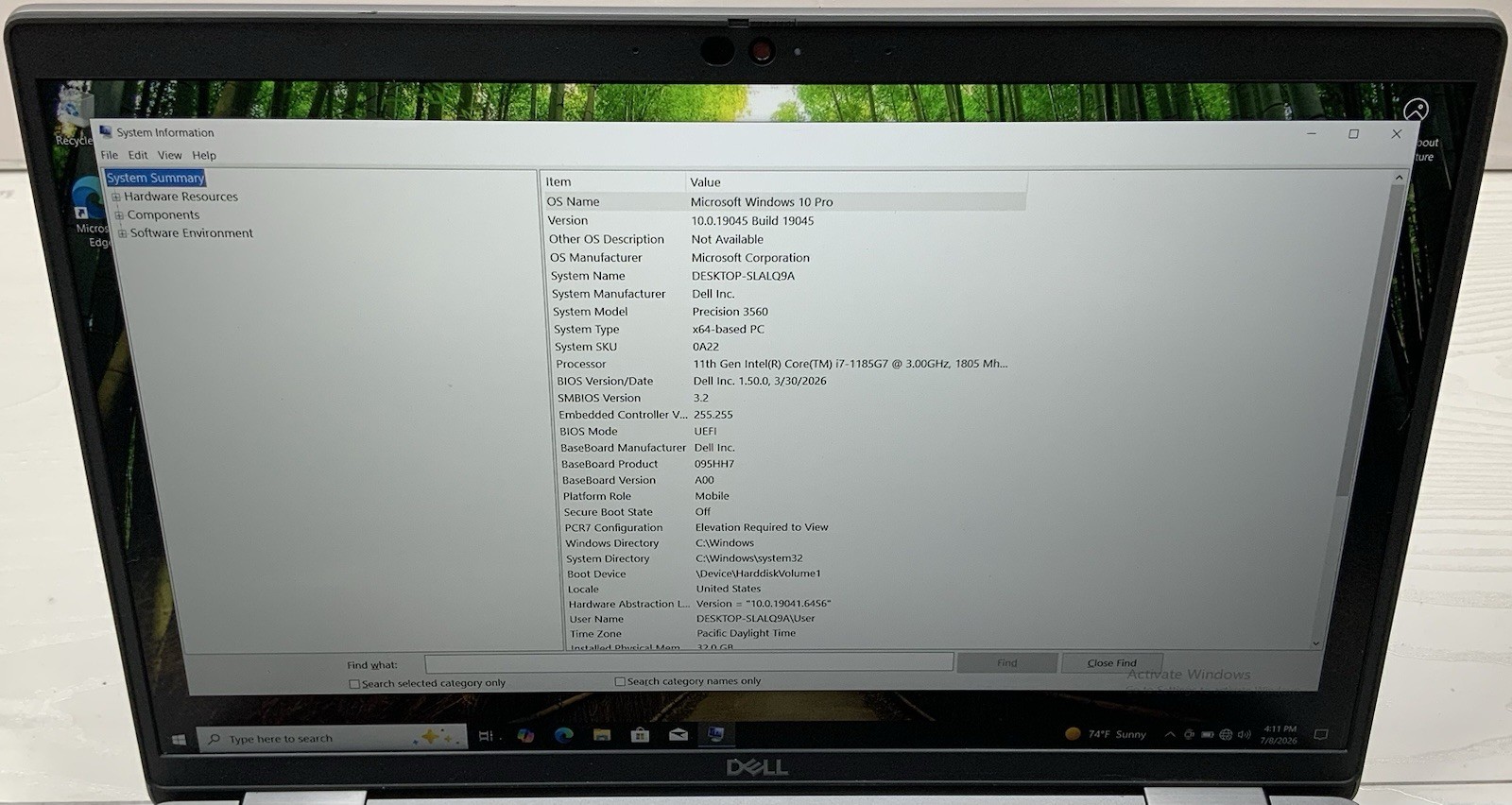The width and height of the screenshot is (1512, 805).
Task: Click the value DESKTOP-SLALQ9A\User
Action: tap(755, 618)
